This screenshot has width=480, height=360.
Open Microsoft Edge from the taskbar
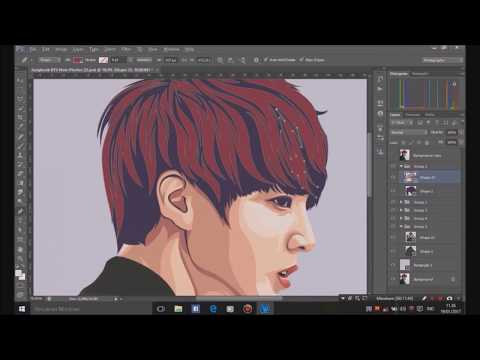(213, 309)
